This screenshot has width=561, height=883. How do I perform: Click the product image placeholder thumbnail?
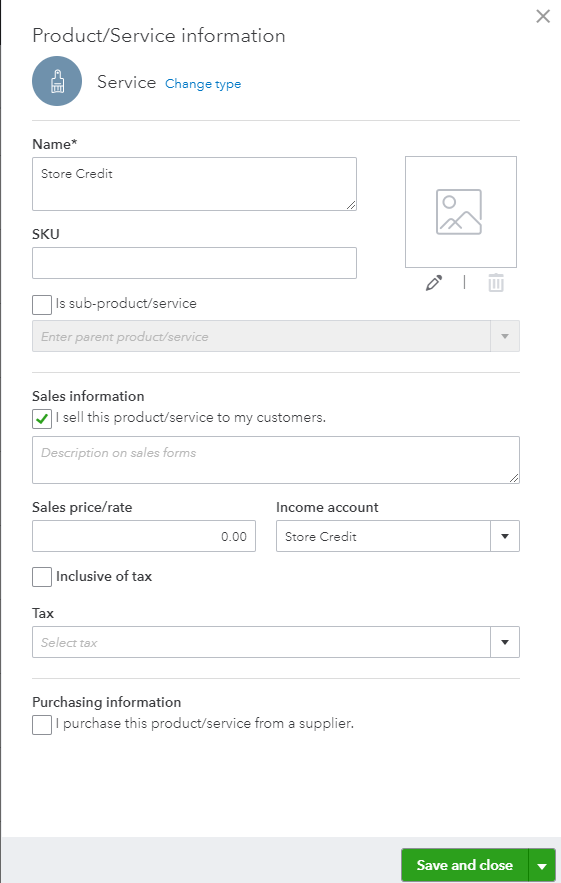(x=461, y=212)
